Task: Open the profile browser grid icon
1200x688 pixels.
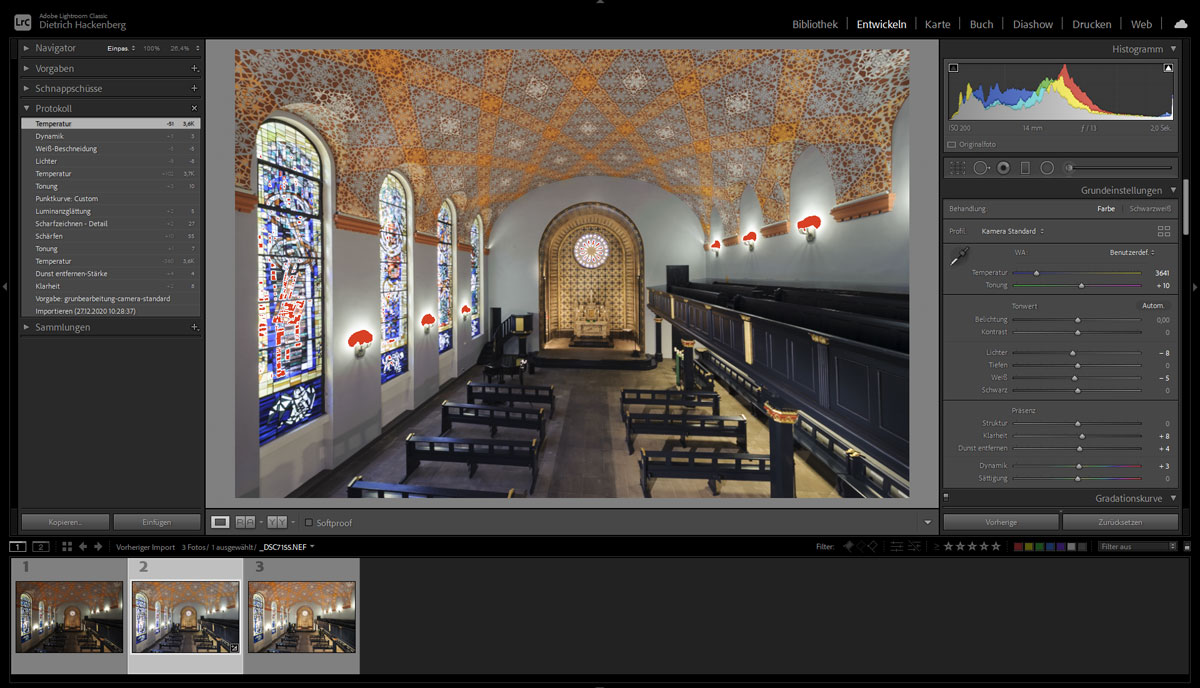Action: (x=1164, y=231)
